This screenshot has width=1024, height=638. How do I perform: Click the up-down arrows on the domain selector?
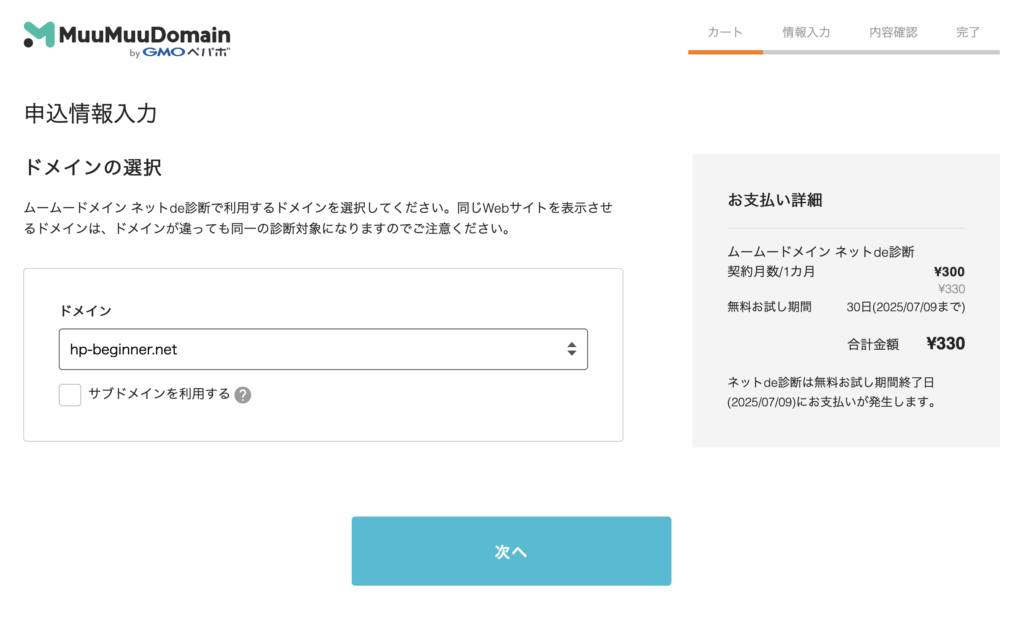[x=571, y=349]
